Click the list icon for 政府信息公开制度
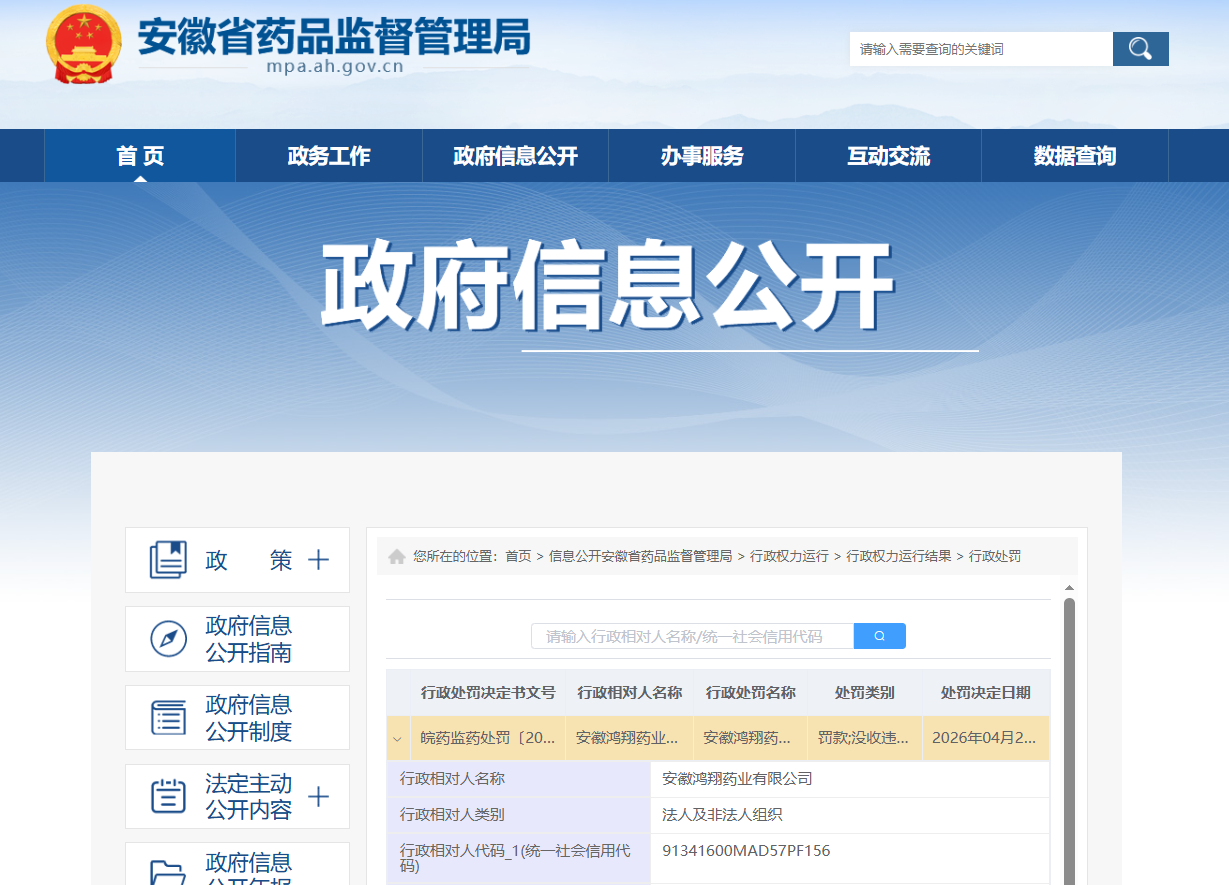The width and height of the screenshot is (1229, 885). [168, 718]
